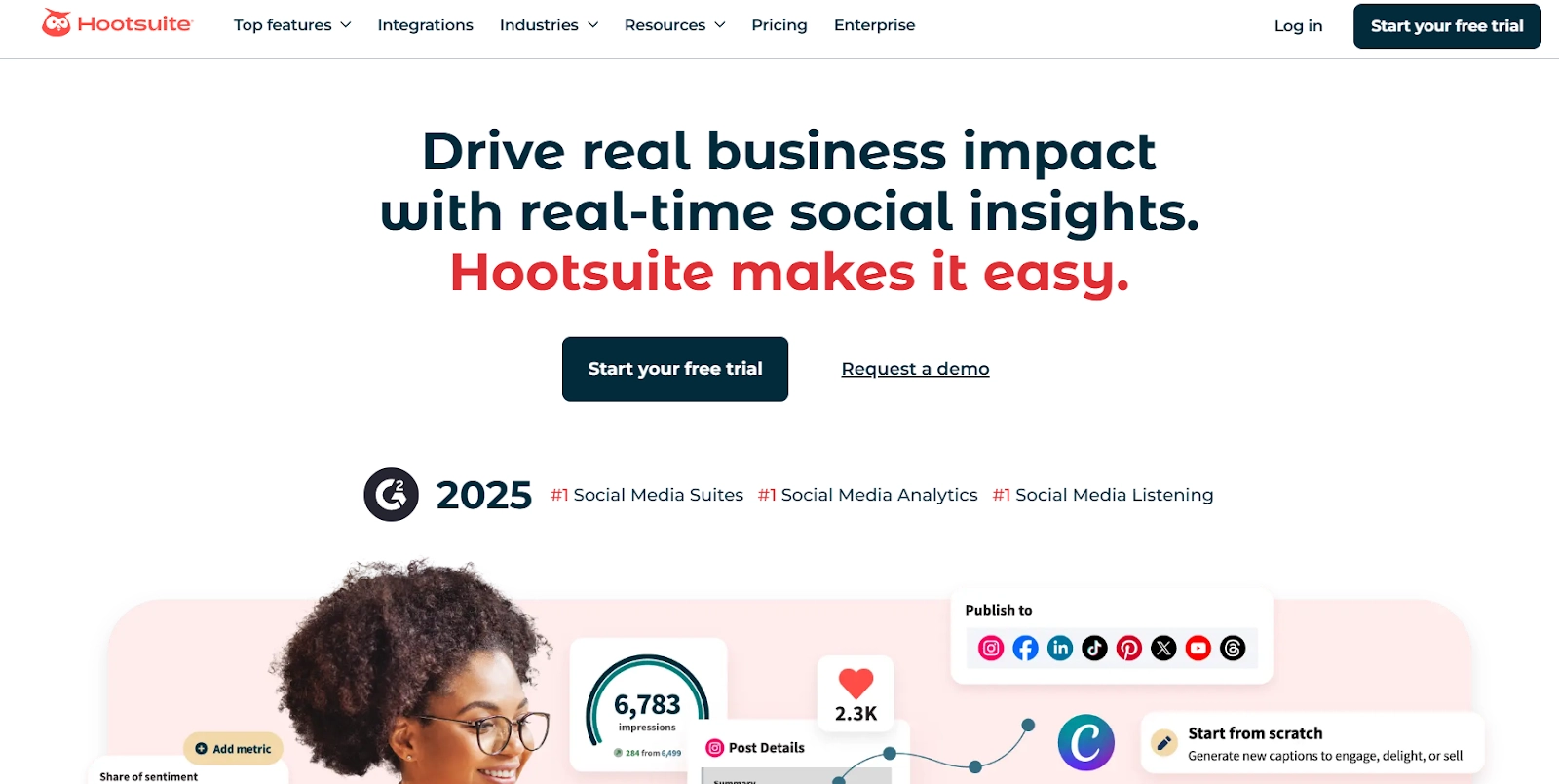
Task: Open the Resources dropdown menu
Action: 674,25
